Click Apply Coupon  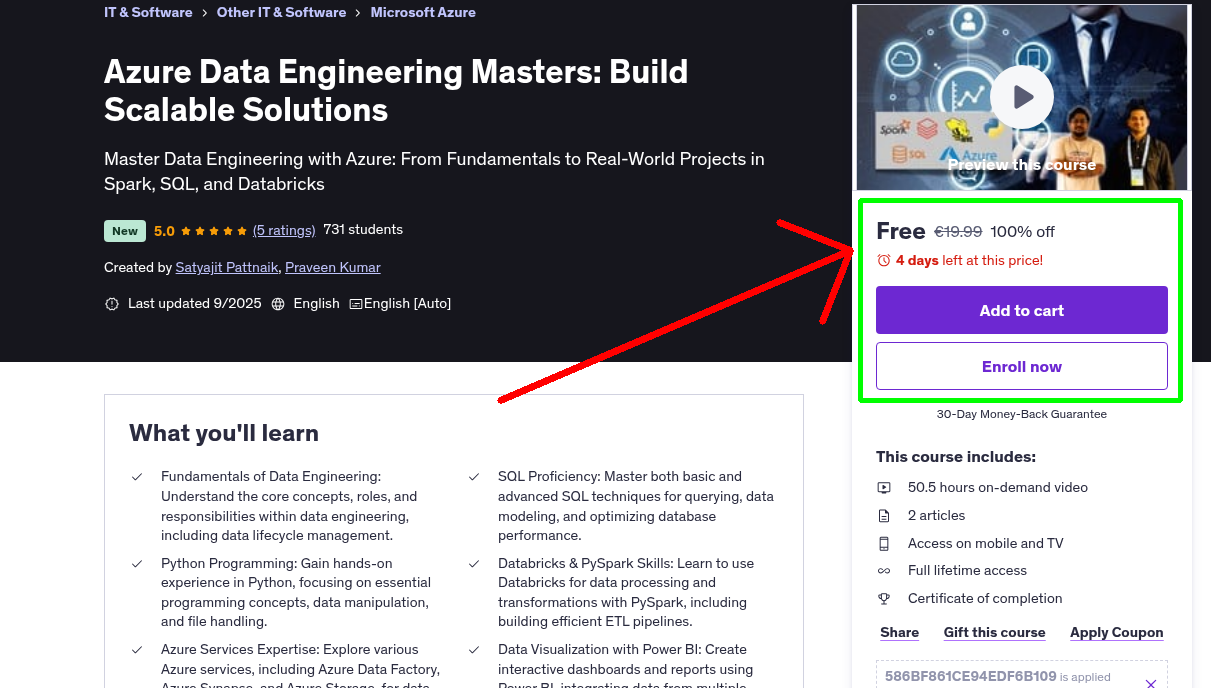pyautogui.click(x=1117, y=632)
